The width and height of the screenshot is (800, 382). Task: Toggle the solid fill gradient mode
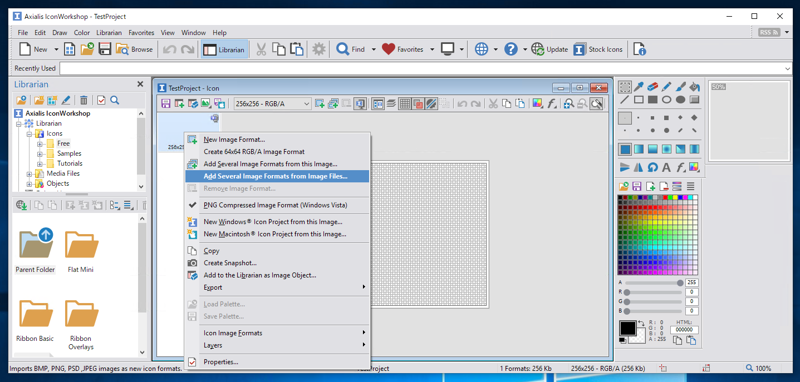click(x=625, y=149)
